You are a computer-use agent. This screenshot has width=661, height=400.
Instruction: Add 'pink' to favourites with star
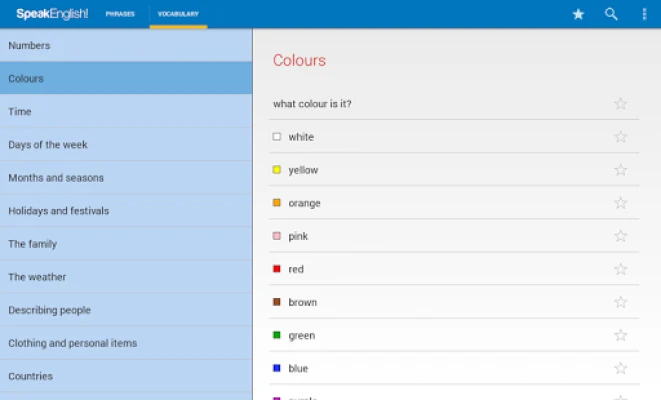(620, 236)
